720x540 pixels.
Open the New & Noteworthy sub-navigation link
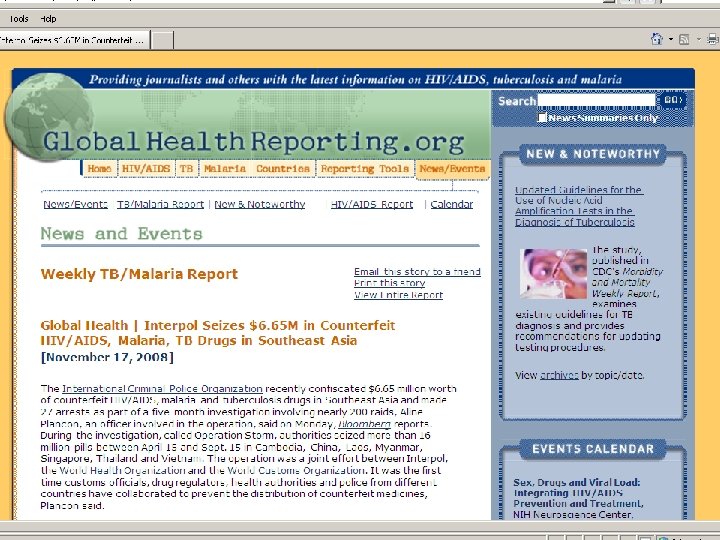(x=260, y=204)
